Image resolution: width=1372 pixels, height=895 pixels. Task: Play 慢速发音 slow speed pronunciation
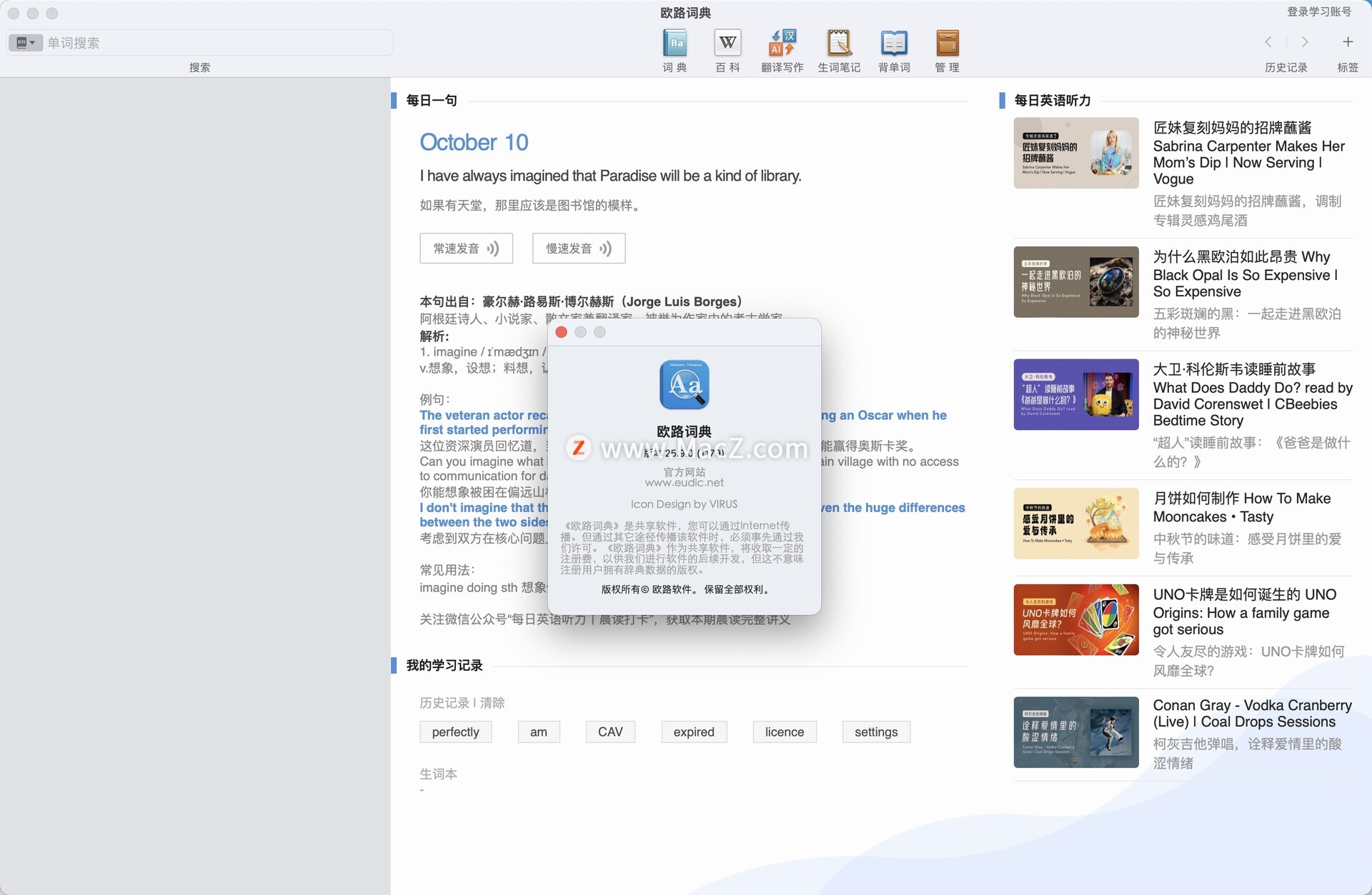[x=579, y=249]
